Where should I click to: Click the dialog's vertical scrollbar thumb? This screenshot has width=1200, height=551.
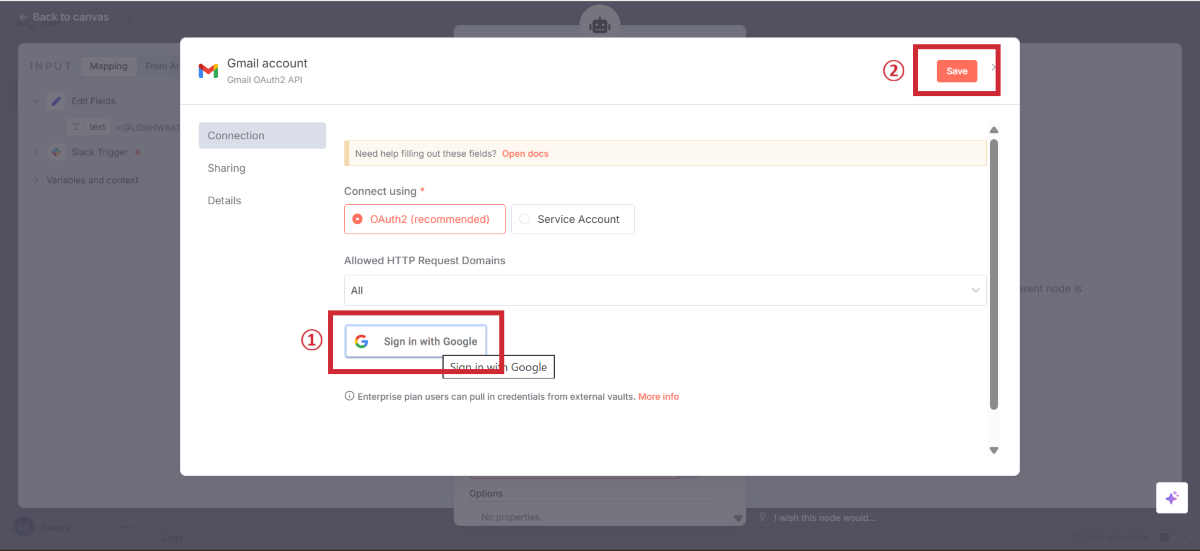pos(994,274)
